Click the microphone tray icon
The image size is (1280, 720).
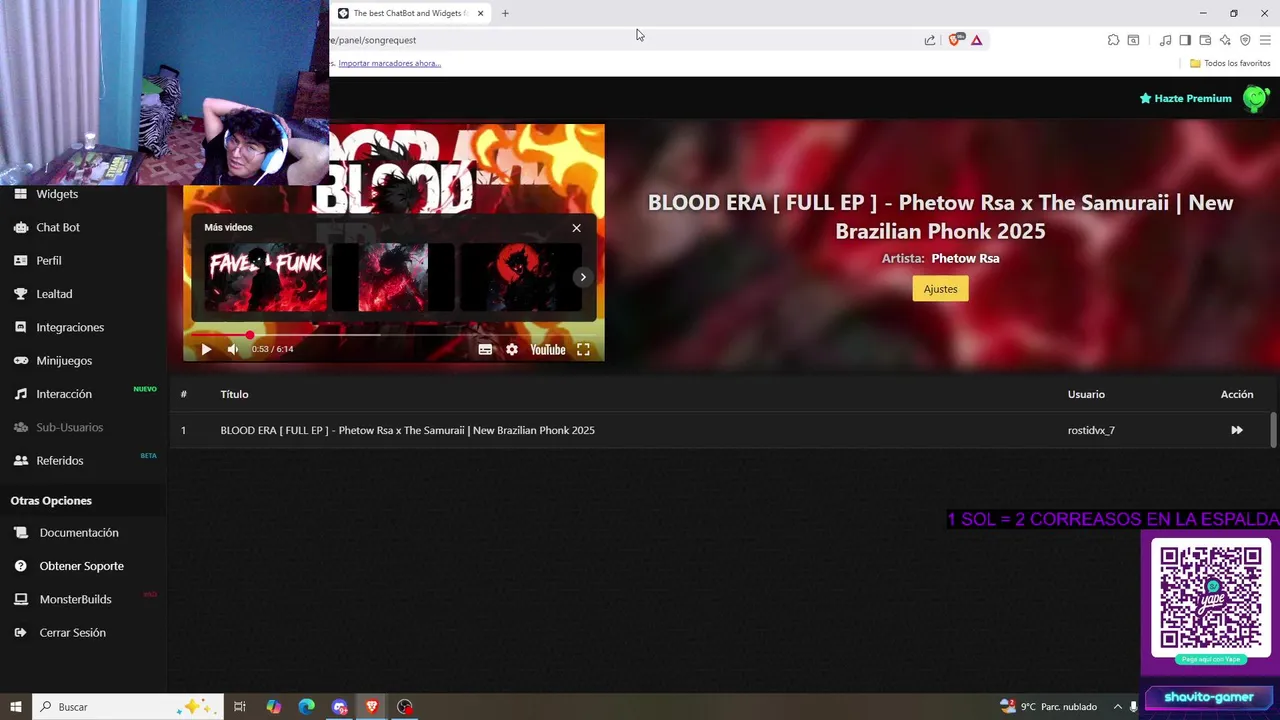click(x=1134, y=707)
